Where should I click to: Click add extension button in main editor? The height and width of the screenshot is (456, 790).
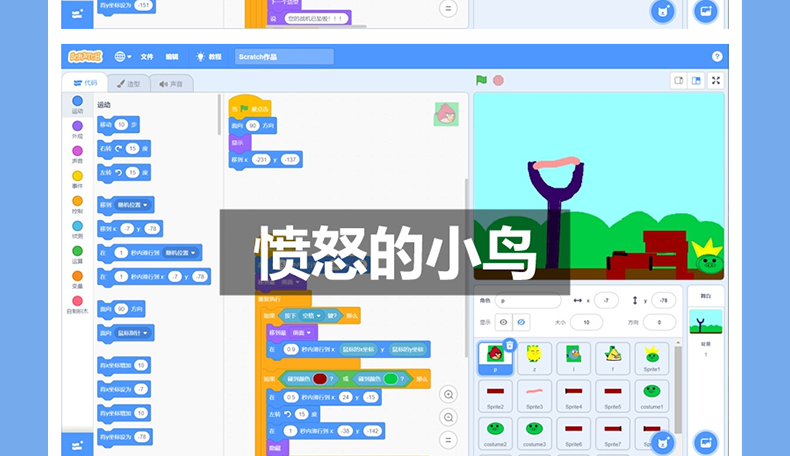pos(77,445)
